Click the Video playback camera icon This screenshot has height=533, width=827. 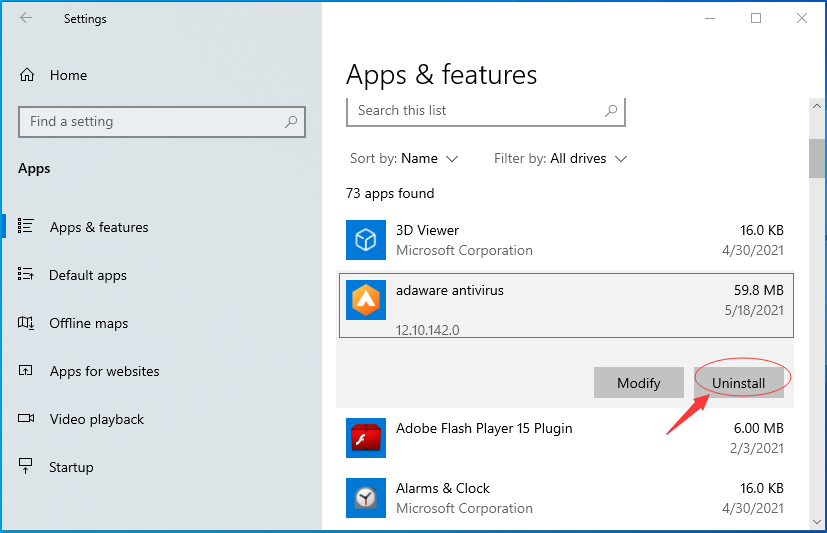[x=26, y=418]
